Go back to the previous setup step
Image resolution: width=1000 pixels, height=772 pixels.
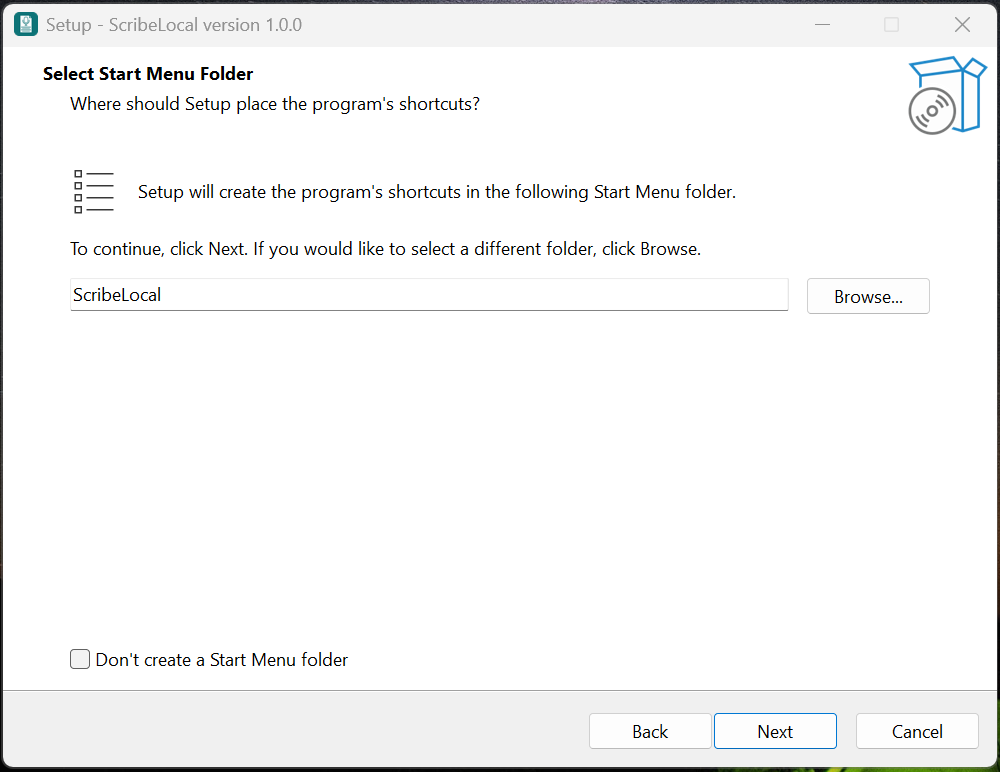coord(650,731)
